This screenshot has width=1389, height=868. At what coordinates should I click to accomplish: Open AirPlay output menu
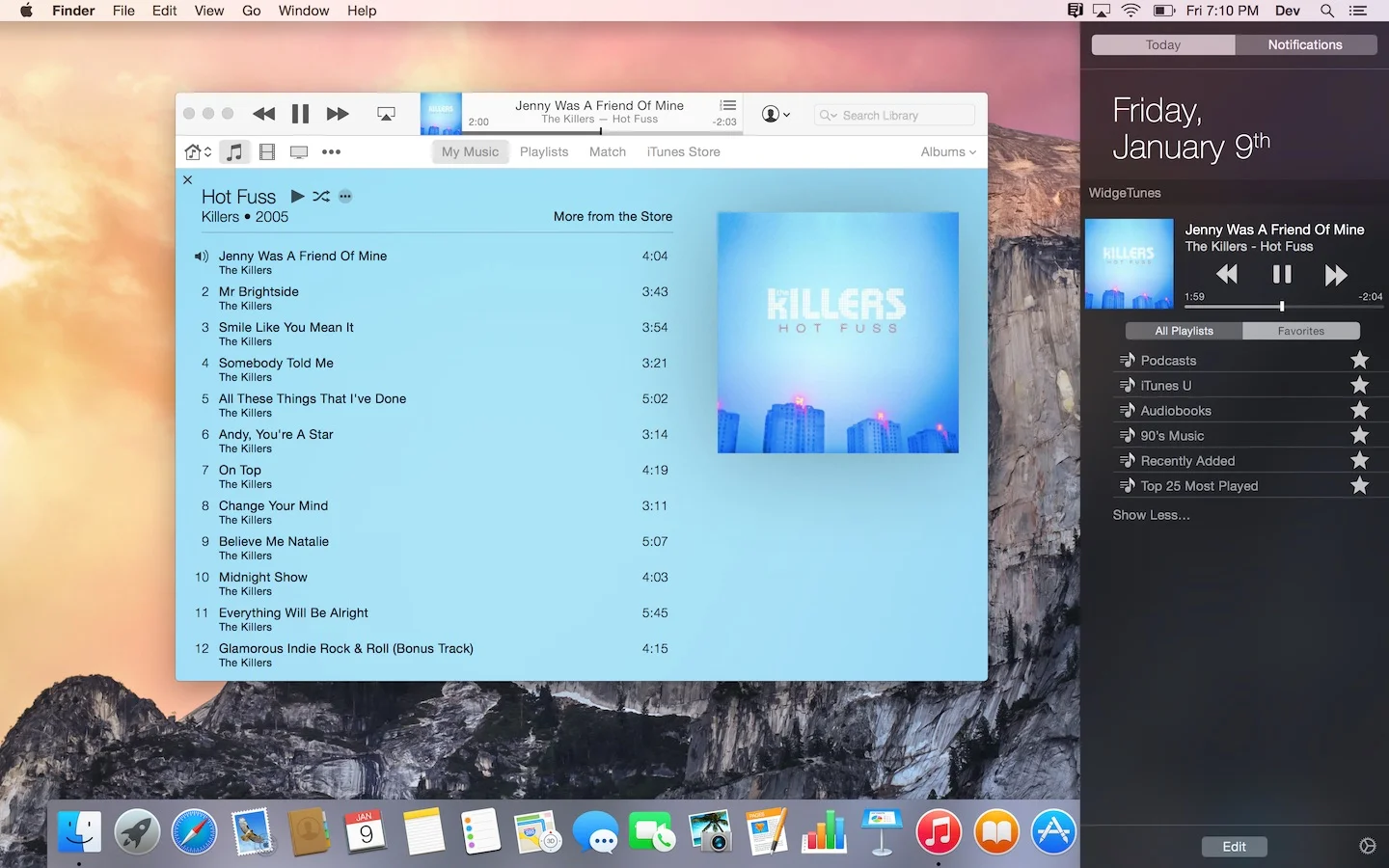click(386, 114)
